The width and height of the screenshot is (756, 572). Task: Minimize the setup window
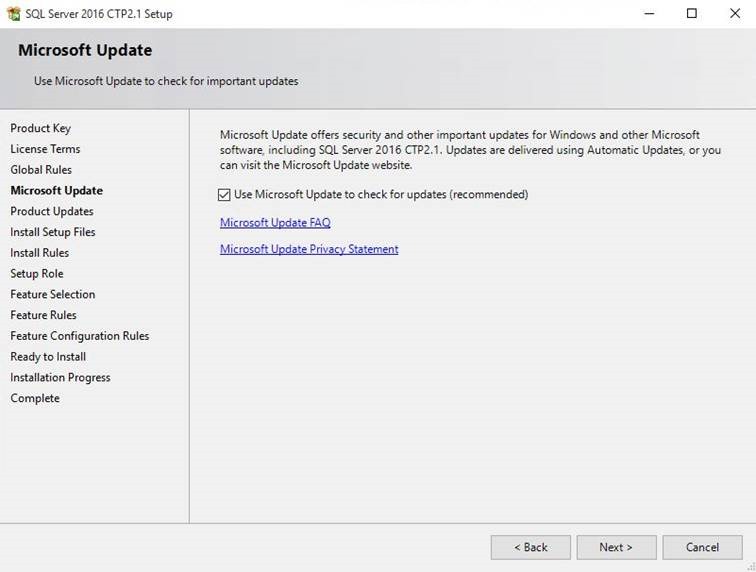tap(649, 14)
